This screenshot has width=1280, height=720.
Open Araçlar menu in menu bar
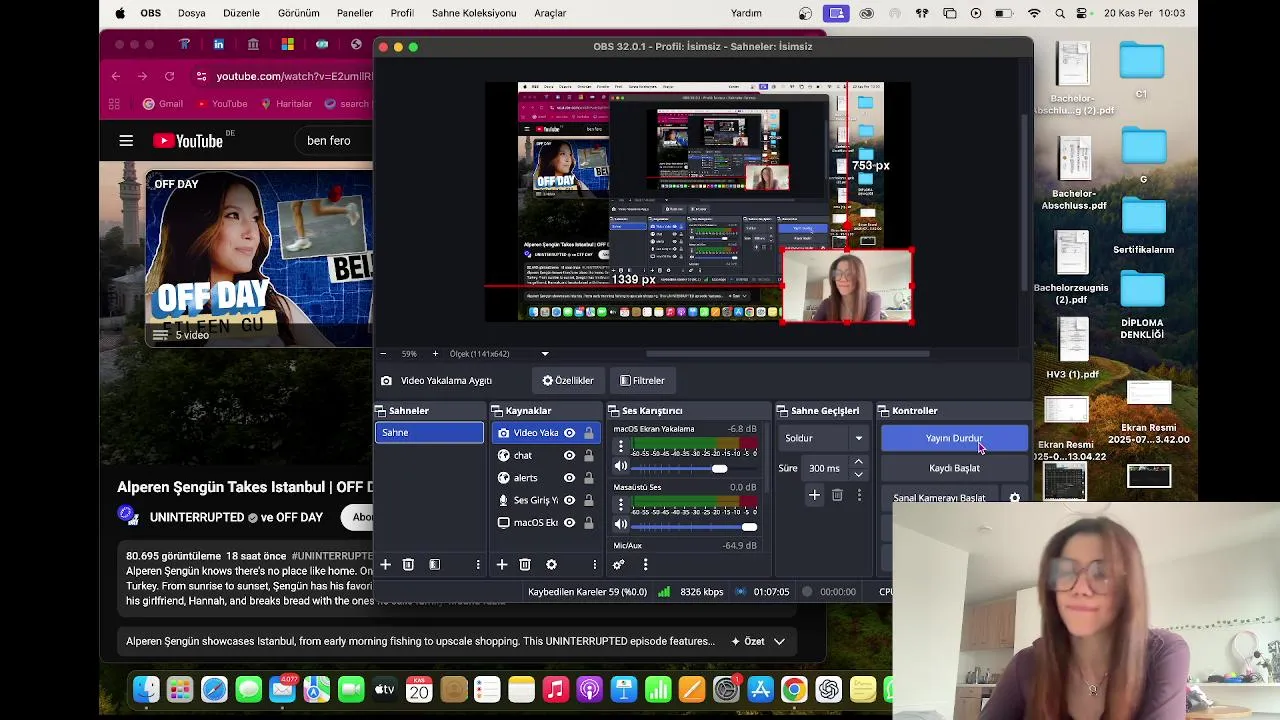coord(550,13)
